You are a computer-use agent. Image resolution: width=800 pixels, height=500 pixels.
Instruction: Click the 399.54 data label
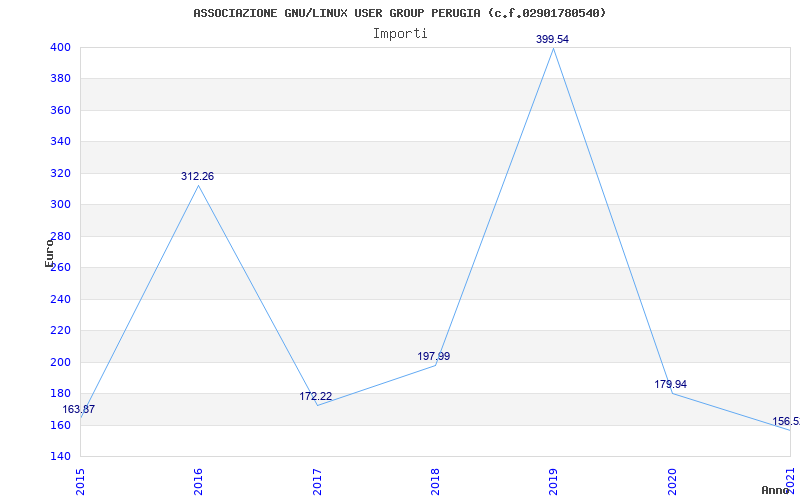click(552, 39)
